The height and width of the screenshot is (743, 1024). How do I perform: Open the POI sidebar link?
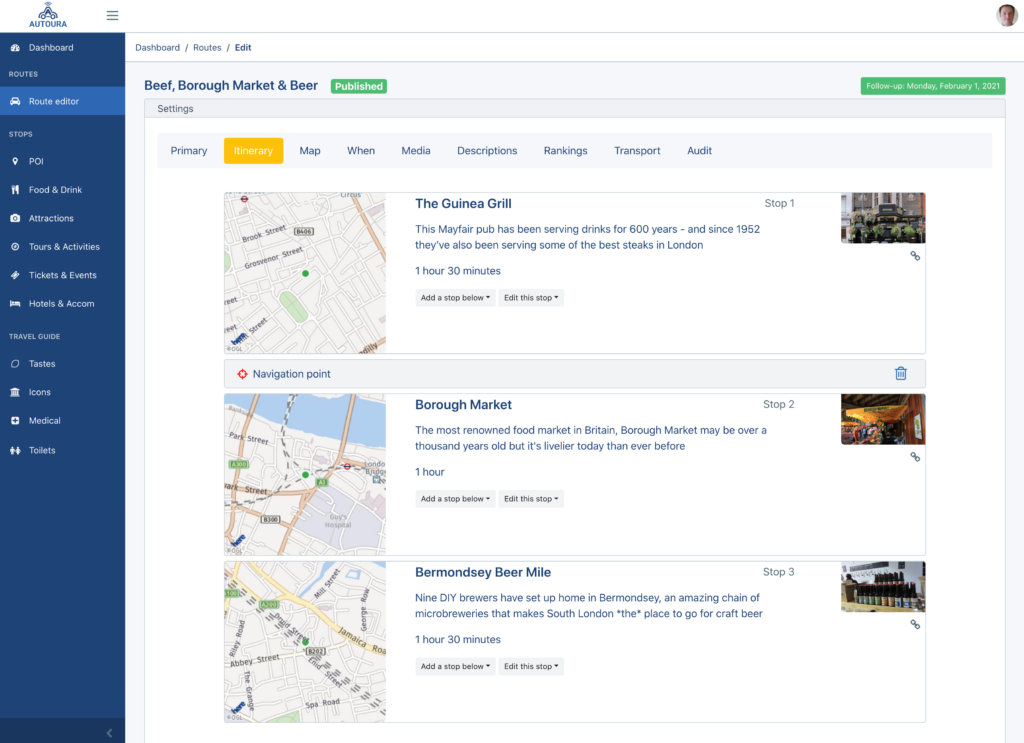(x=63, y=161)
